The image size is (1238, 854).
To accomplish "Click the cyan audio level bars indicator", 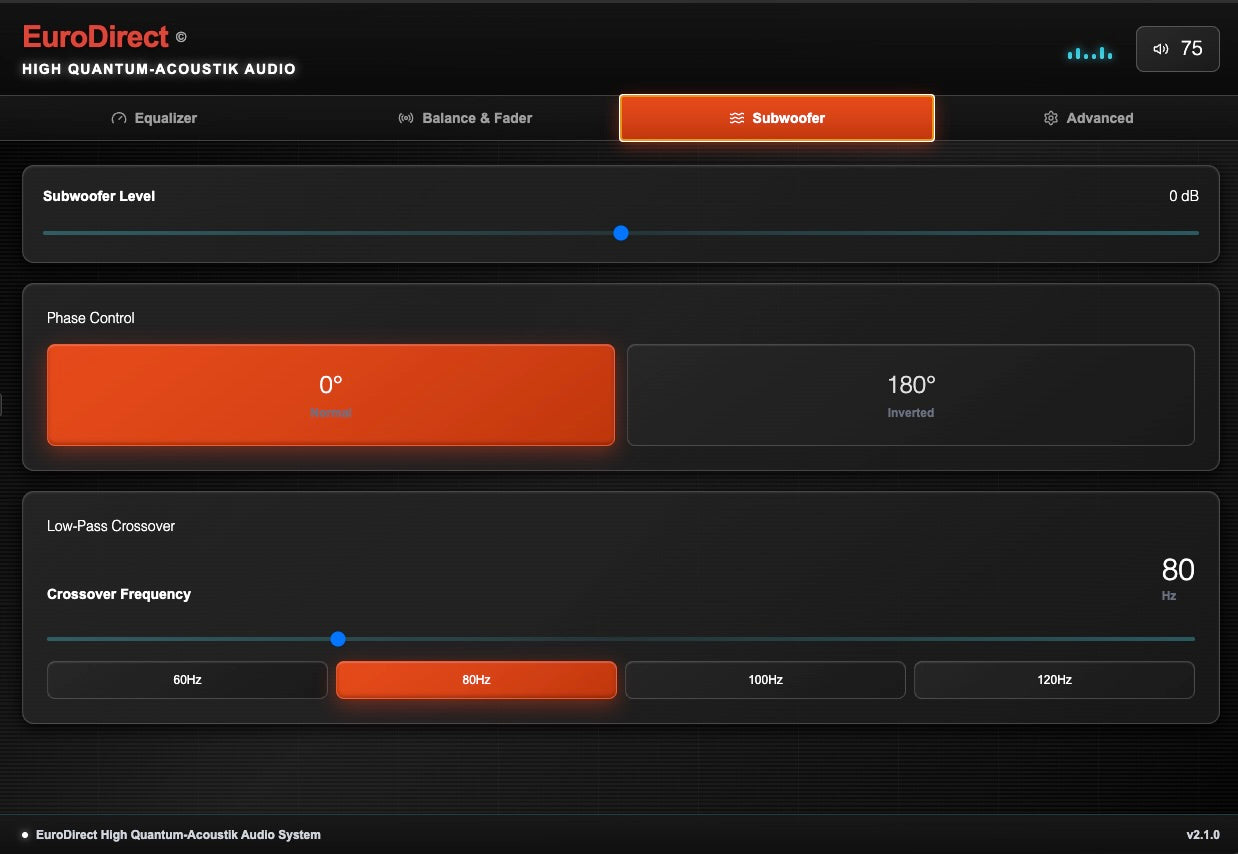I will coord(1089,53).
